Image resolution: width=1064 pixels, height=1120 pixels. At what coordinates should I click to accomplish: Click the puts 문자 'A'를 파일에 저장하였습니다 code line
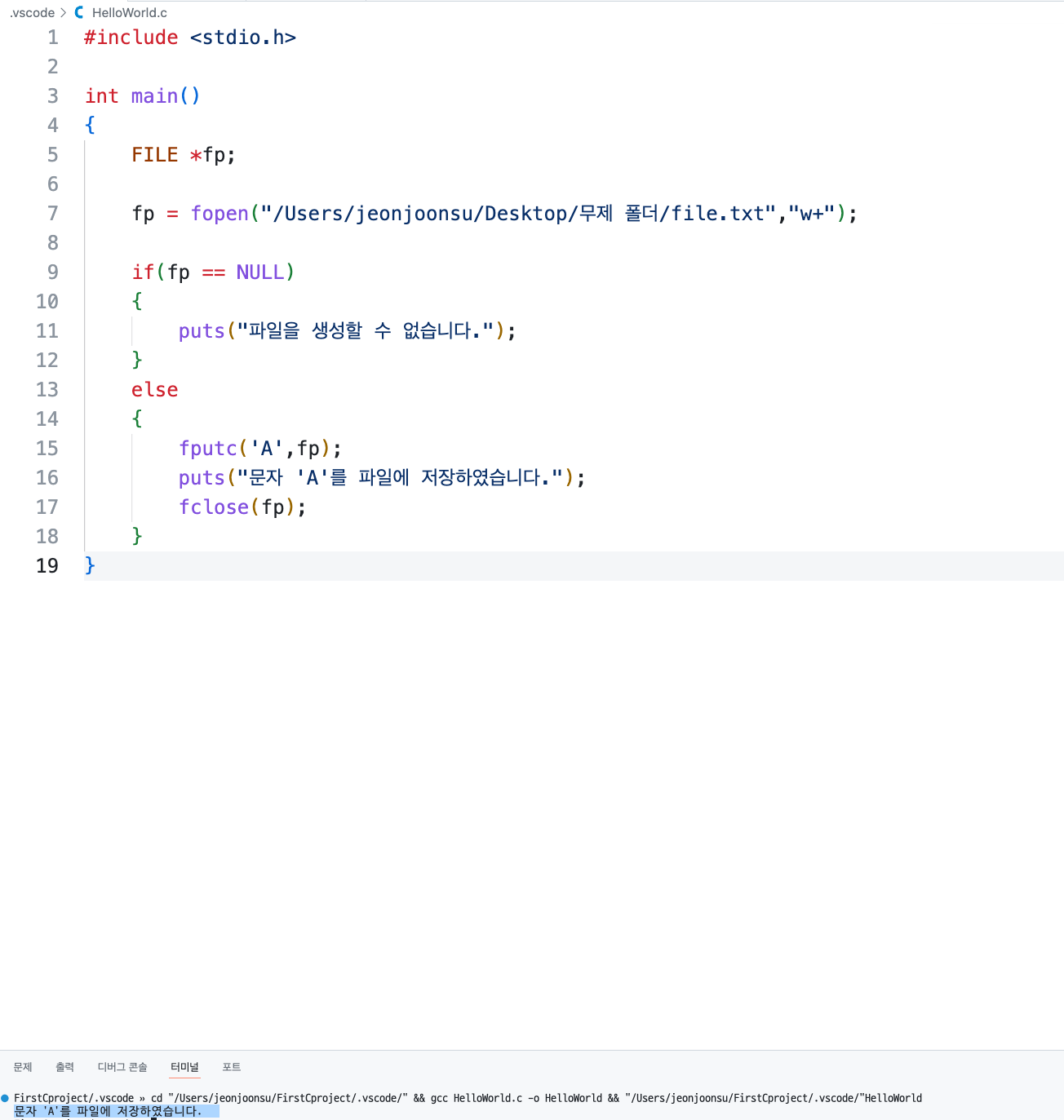[x=382, y=478]
